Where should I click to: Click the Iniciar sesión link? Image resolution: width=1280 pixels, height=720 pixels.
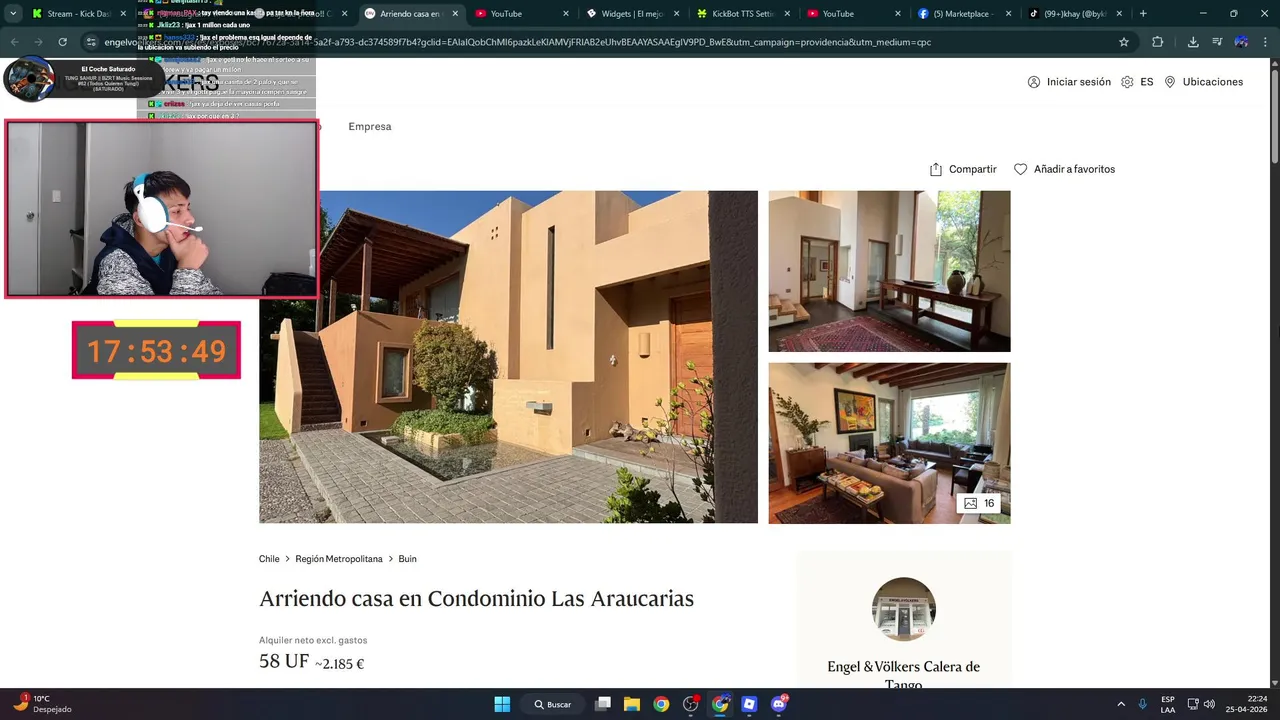click(1079, 82)
